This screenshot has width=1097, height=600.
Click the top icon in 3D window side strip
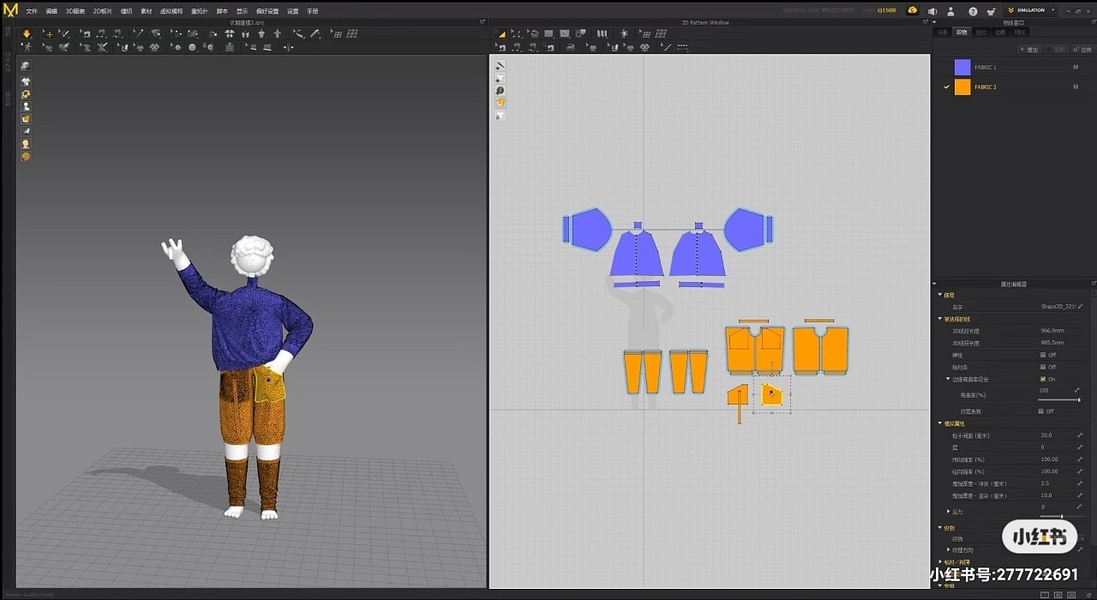pos(26,66)
